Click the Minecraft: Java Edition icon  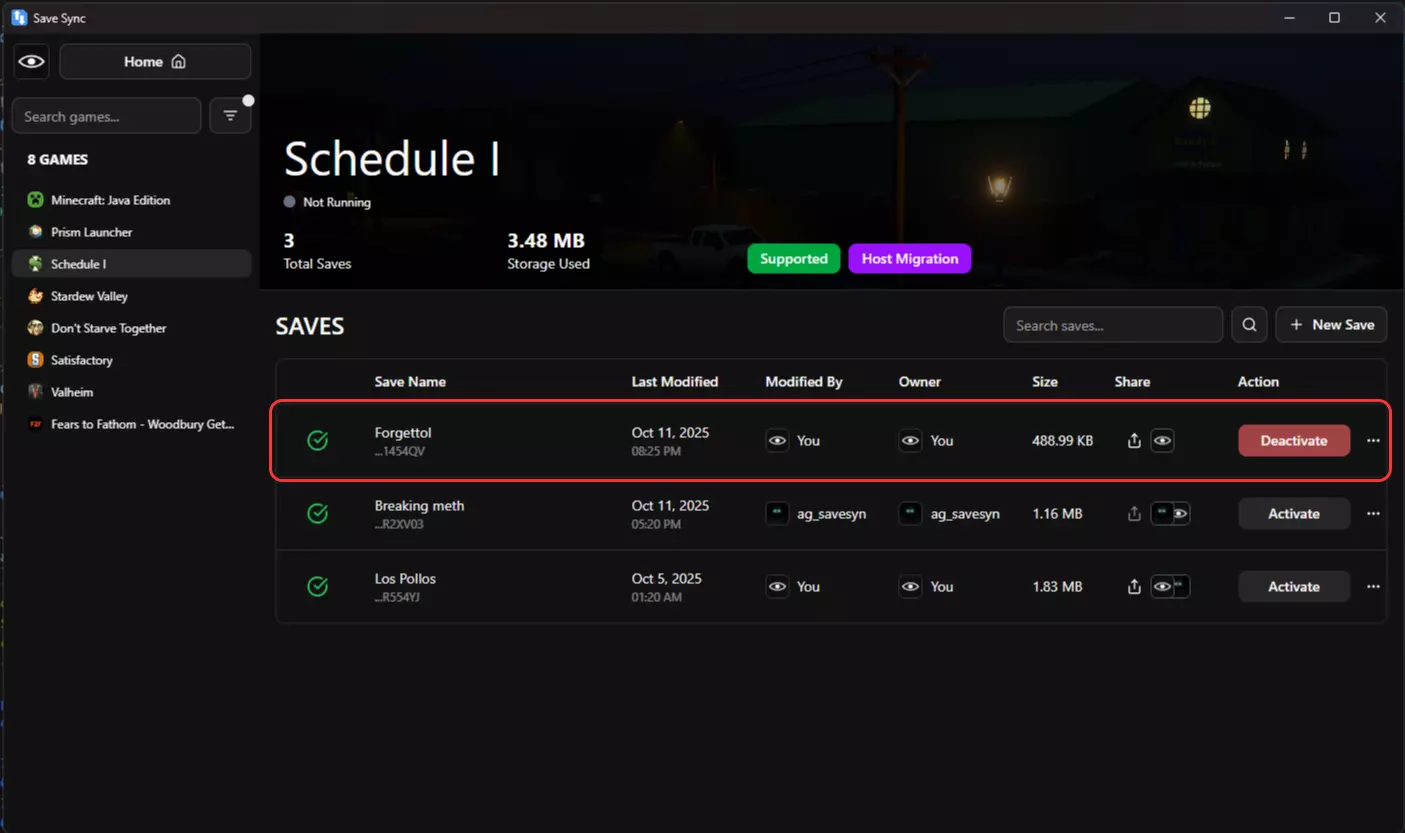click(36, 200)
